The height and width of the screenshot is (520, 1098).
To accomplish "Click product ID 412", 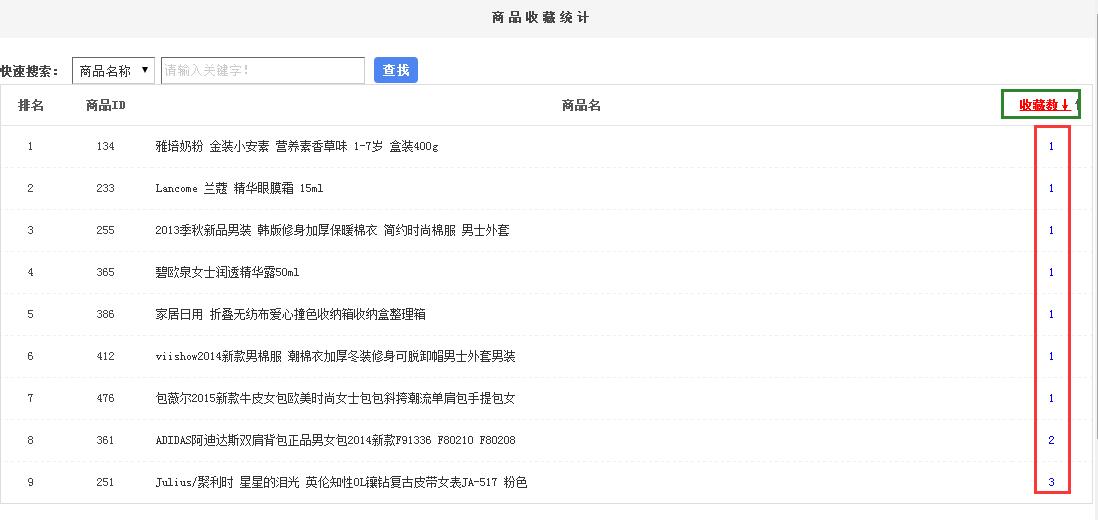I will click(x=106, y=356).
